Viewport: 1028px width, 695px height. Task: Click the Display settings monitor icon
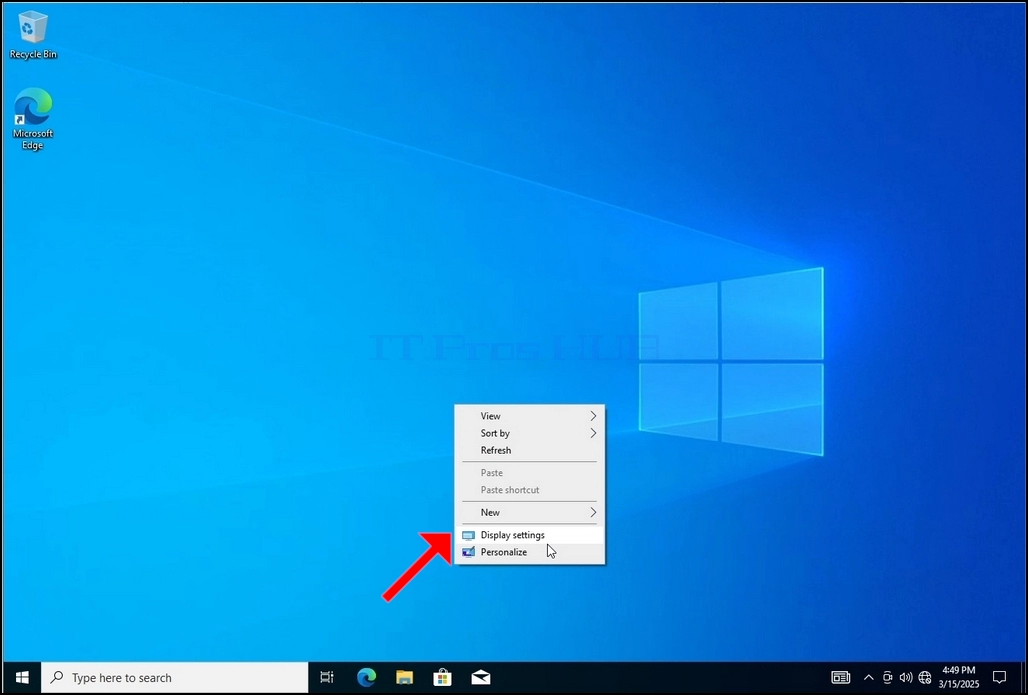click(x=468, y=535)
